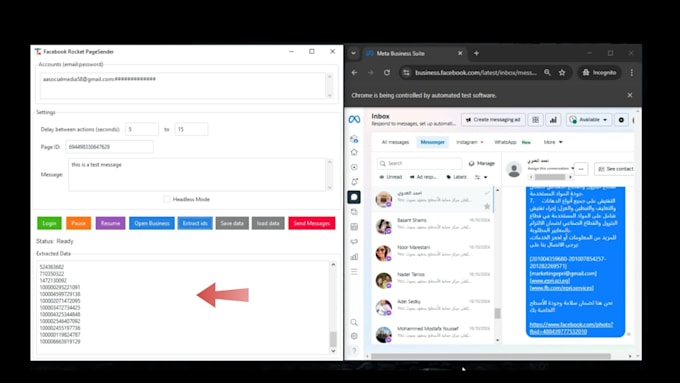Screen dimensions: 680x383
Task: Click the Message text box
Action: point(197,175)
